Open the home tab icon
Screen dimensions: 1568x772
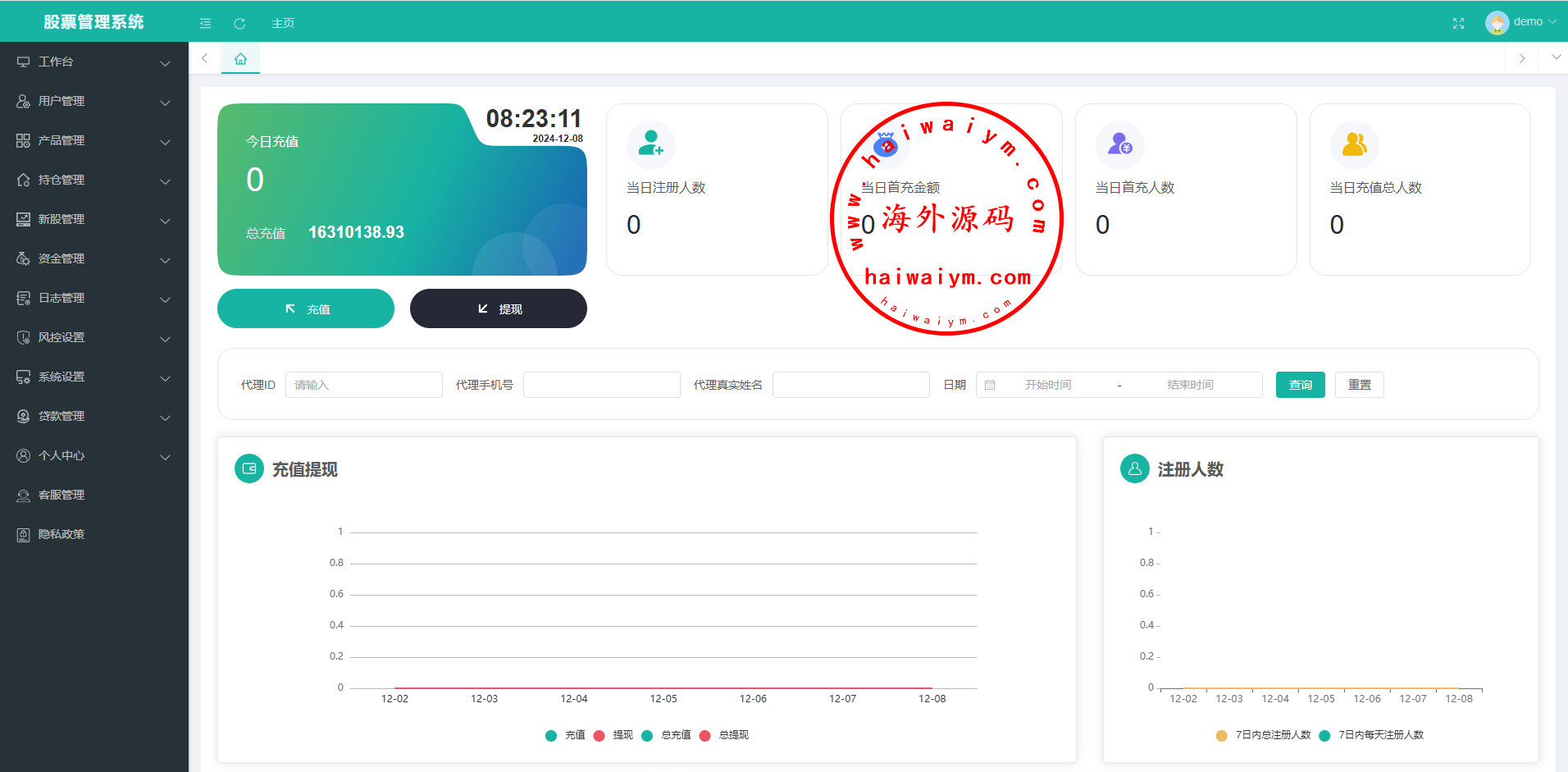(240, 59)
